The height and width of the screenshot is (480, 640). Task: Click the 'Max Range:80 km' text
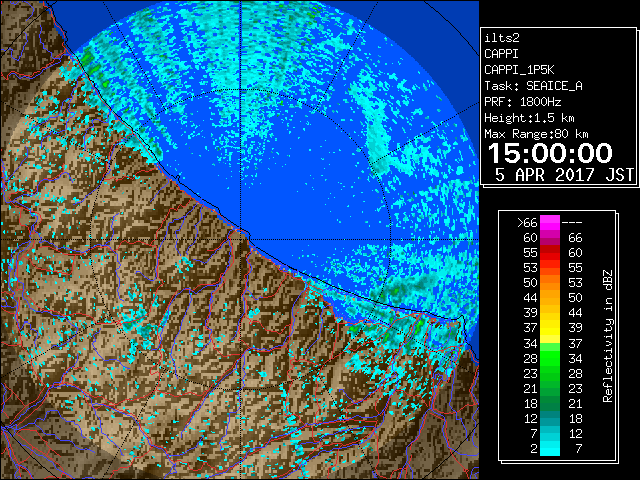(x=536, y=134)
